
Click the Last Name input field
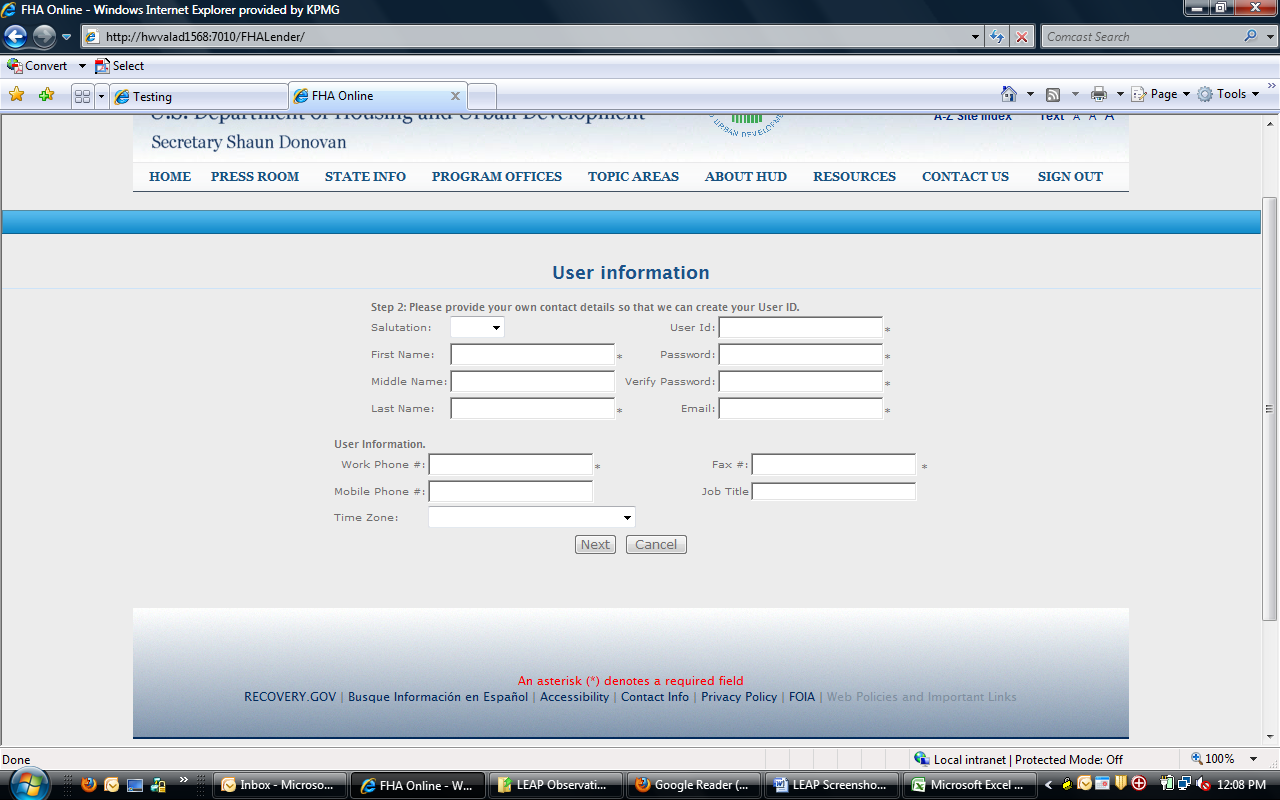[532, 409]
